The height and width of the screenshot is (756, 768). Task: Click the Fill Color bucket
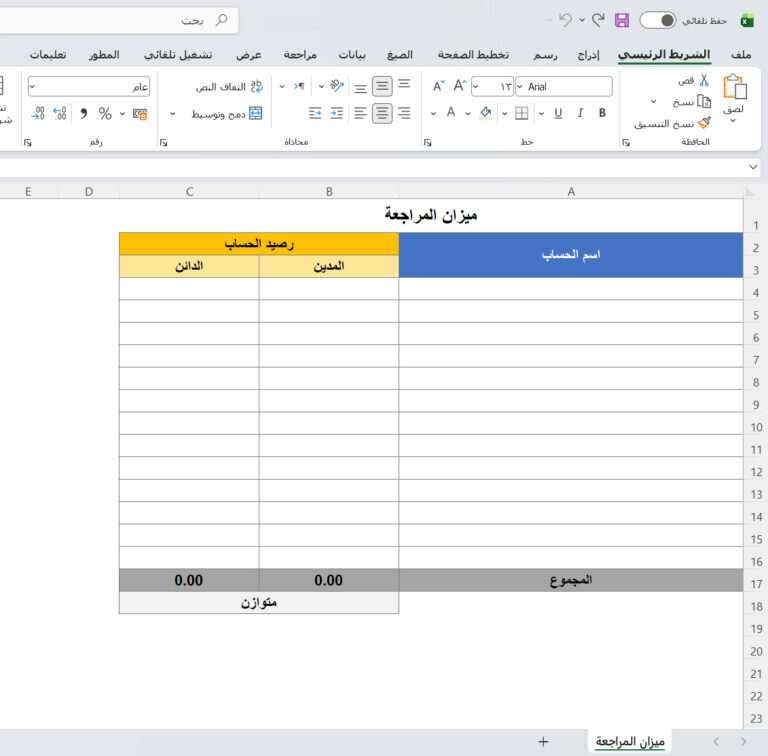coord(486,113)
